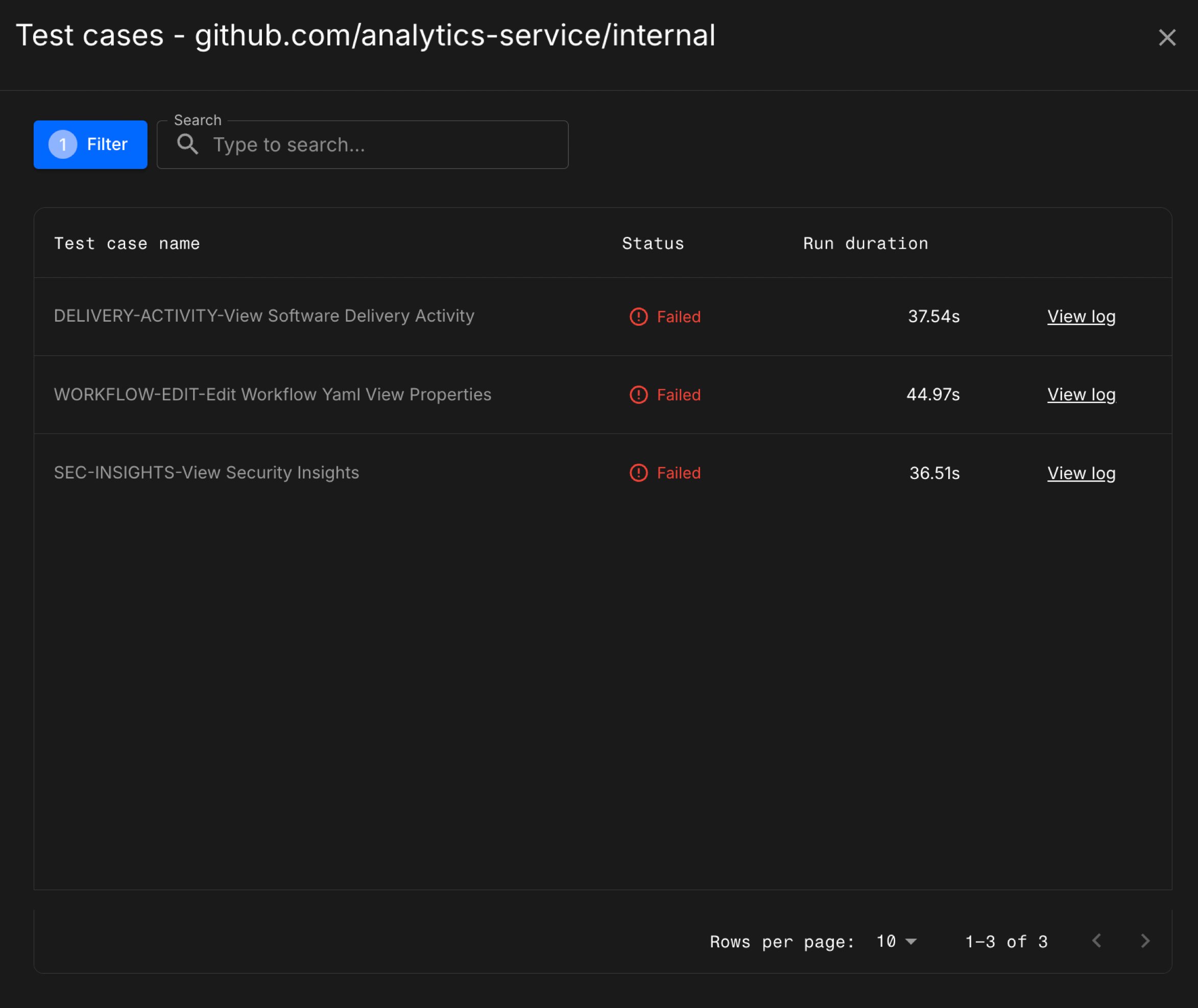Click the filter count badge showing 1
The width and height of the screenshot is (1198, 1008).
tap(62, 144)
